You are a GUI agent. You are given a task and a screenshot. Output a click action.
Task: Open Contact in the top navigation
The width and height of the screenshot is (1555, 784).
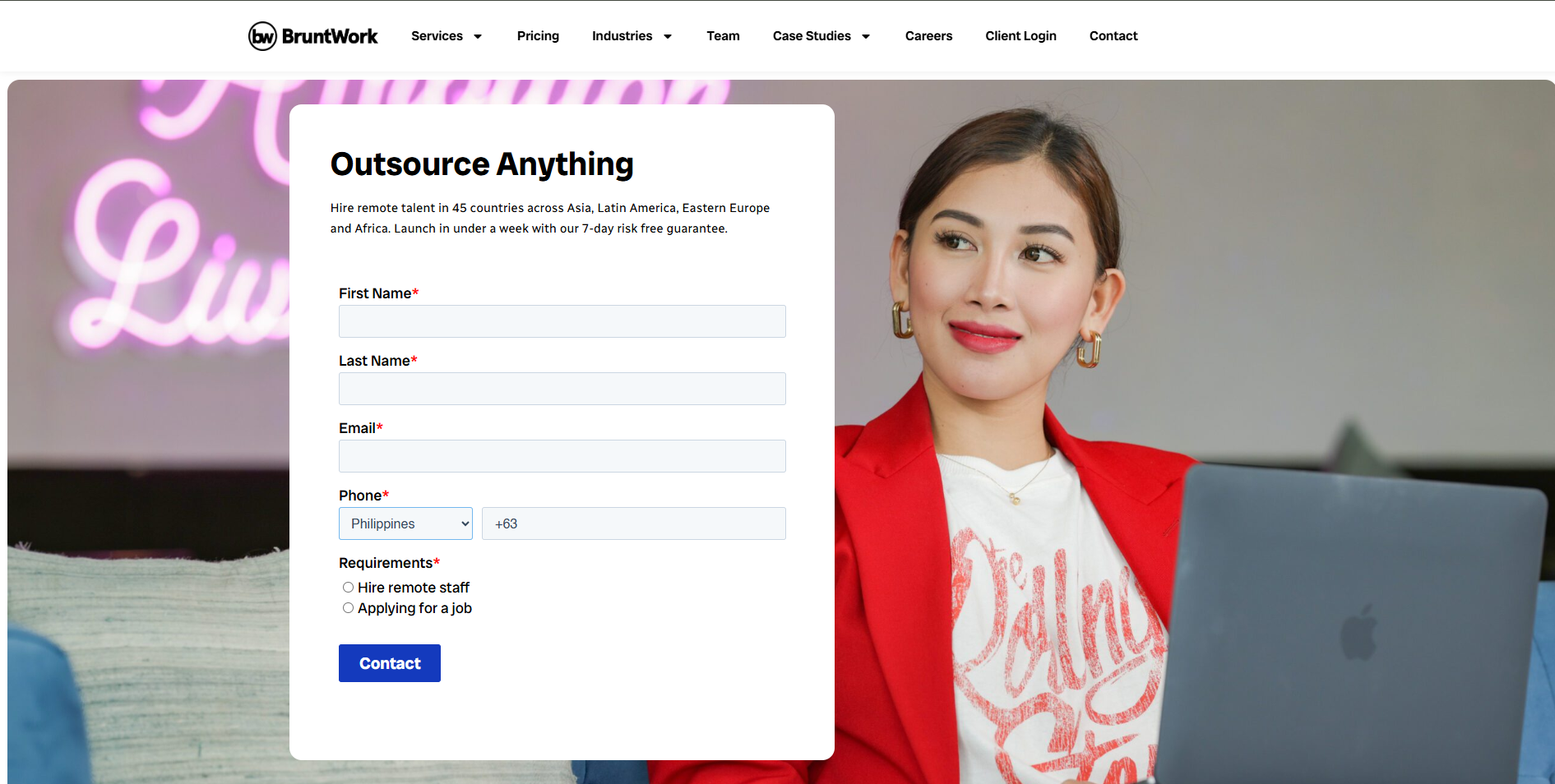point(1113,36)
